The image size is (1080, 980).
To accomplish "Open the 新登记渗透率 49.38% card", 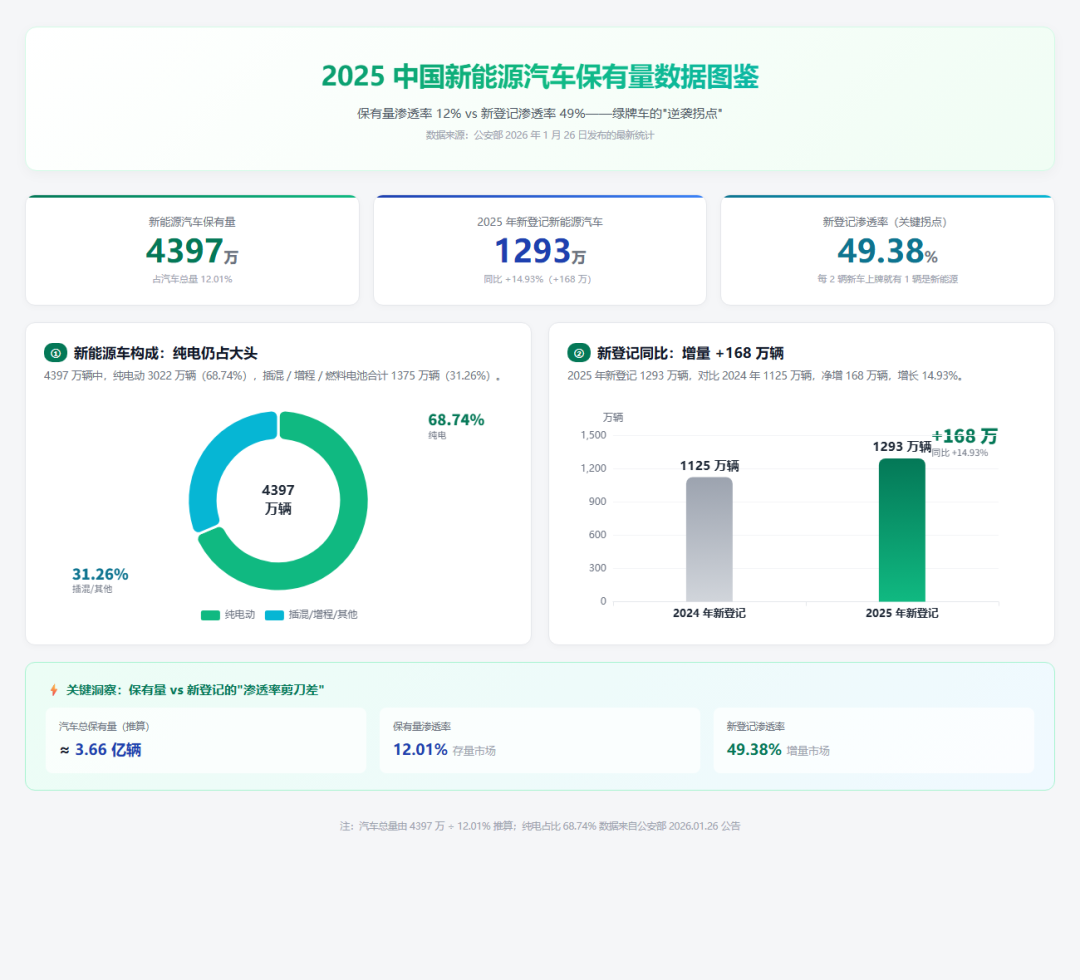I will 887,250.
